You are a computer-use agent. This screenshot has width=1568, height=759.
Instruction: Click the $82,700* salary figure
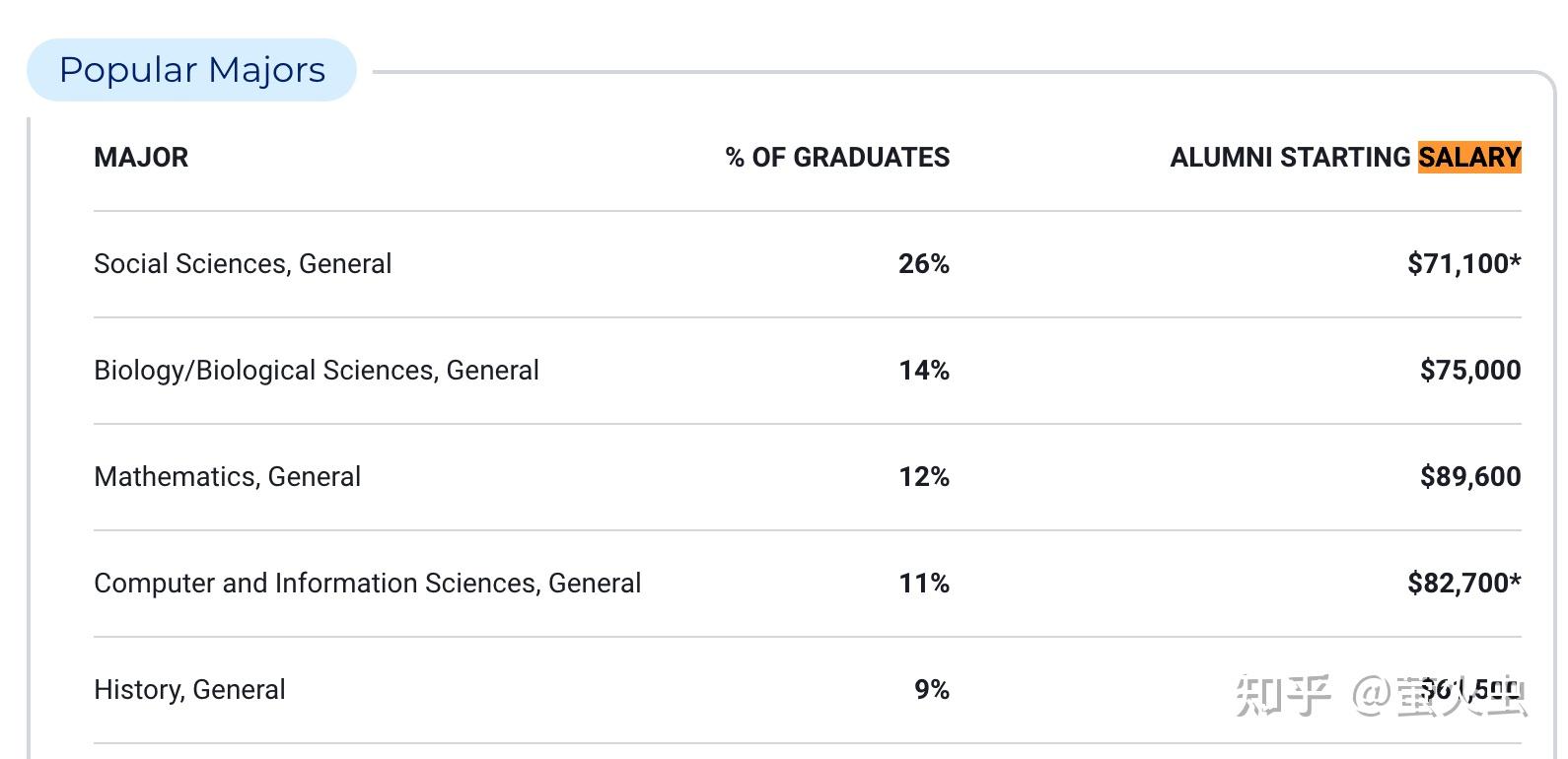(x=1463, y=584)
